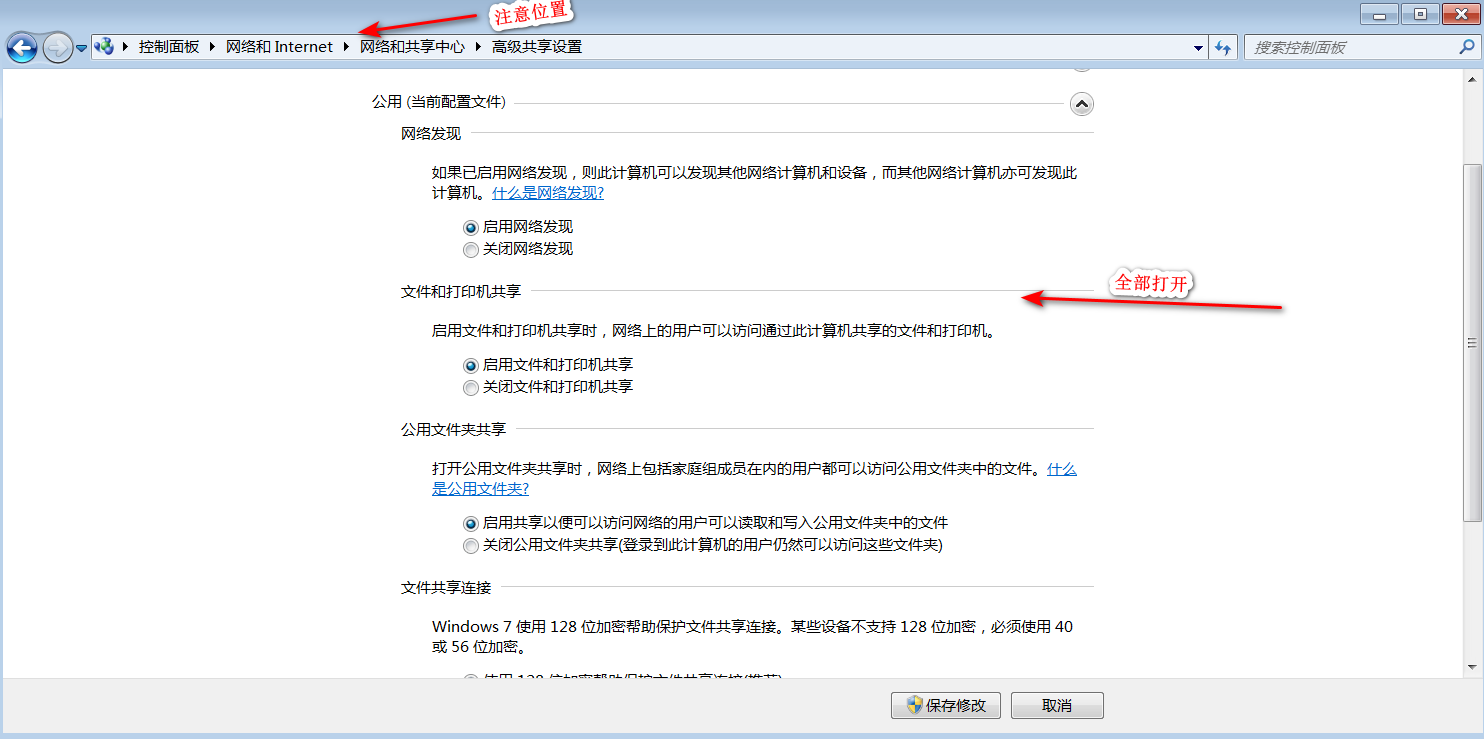Image resolution: width=1484 pixels, height=739 pixels.
Task: Select 启用文件和打印机共享 option
Action: [x=471, y=365]
